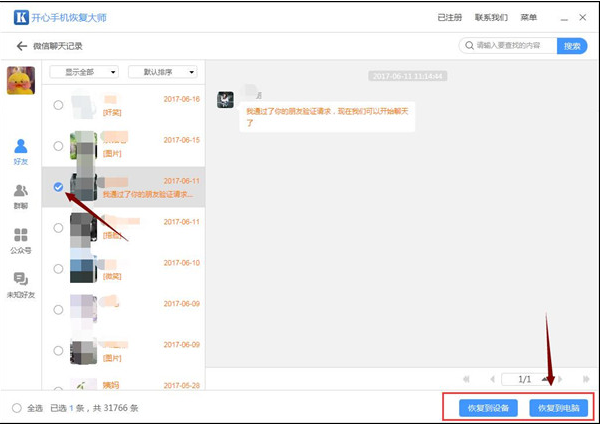Click the 微信聊天记录 page title
Image resolution: width=601 pixels, height=425 pixels.
(x=57, y=46)
